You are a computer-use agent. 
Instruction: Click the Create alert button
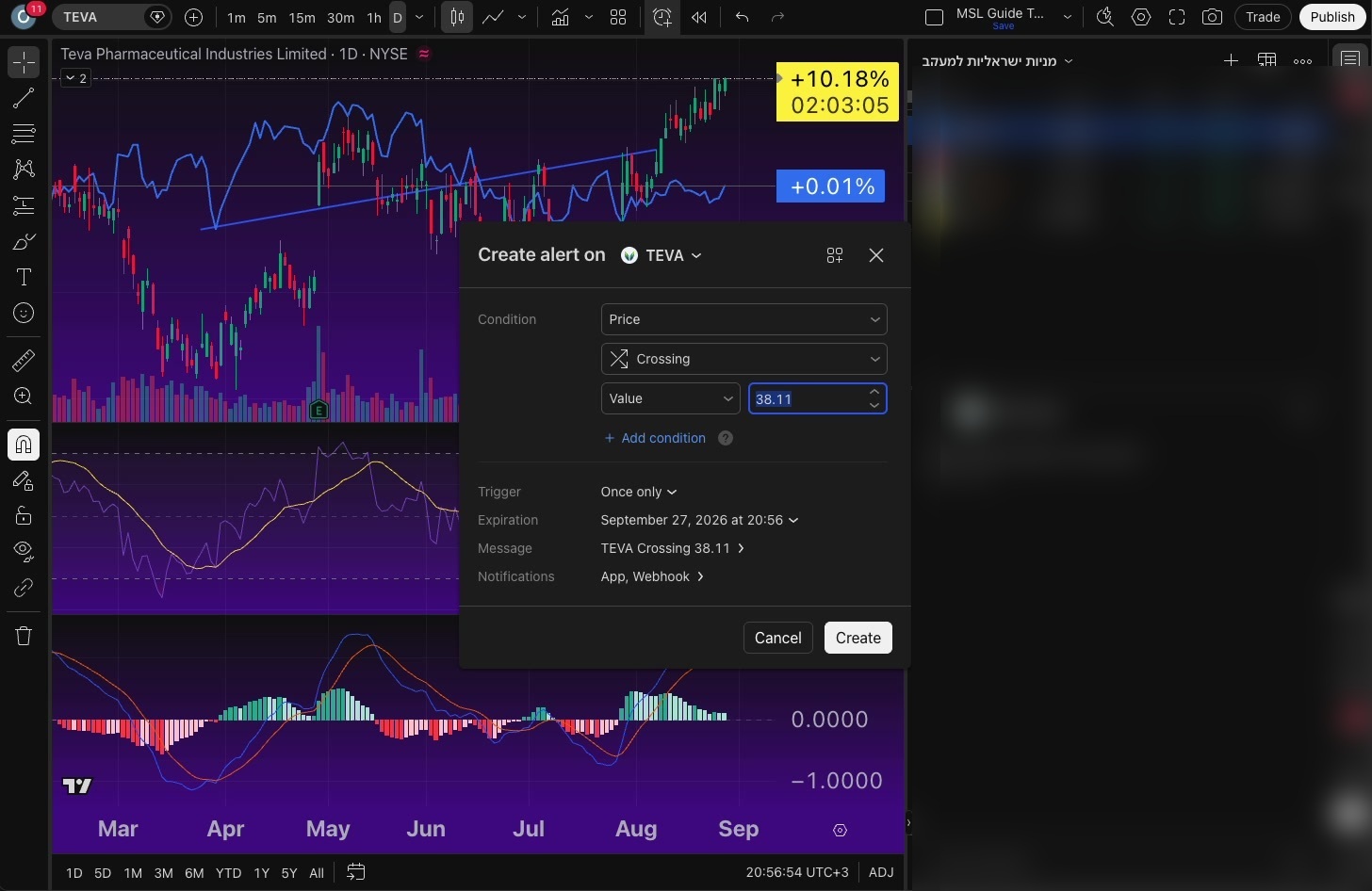coord(857,638)
